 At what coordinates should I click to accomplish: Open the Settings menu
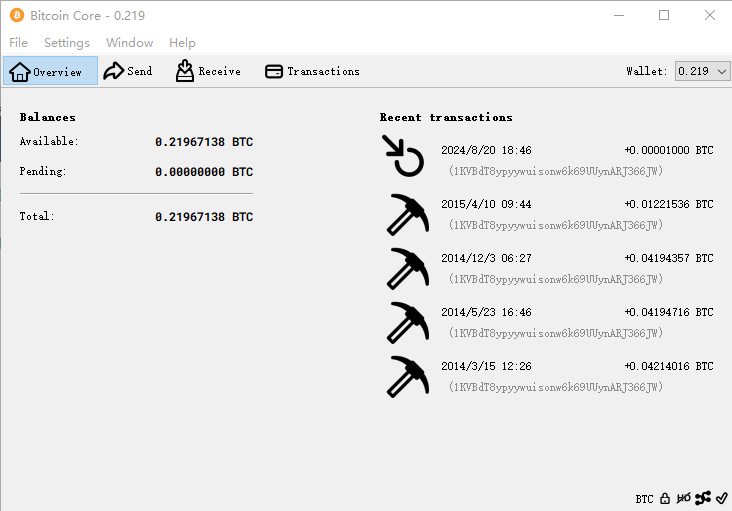[67, 43]
